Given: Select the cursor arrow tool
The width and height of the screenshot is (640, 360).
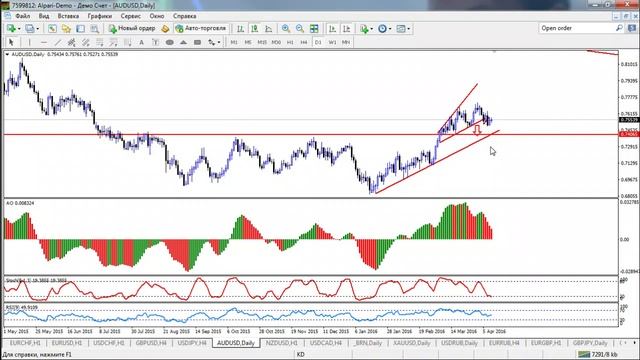Looking at the screenshot, I should pyautogui.click(x=11, y=42).
